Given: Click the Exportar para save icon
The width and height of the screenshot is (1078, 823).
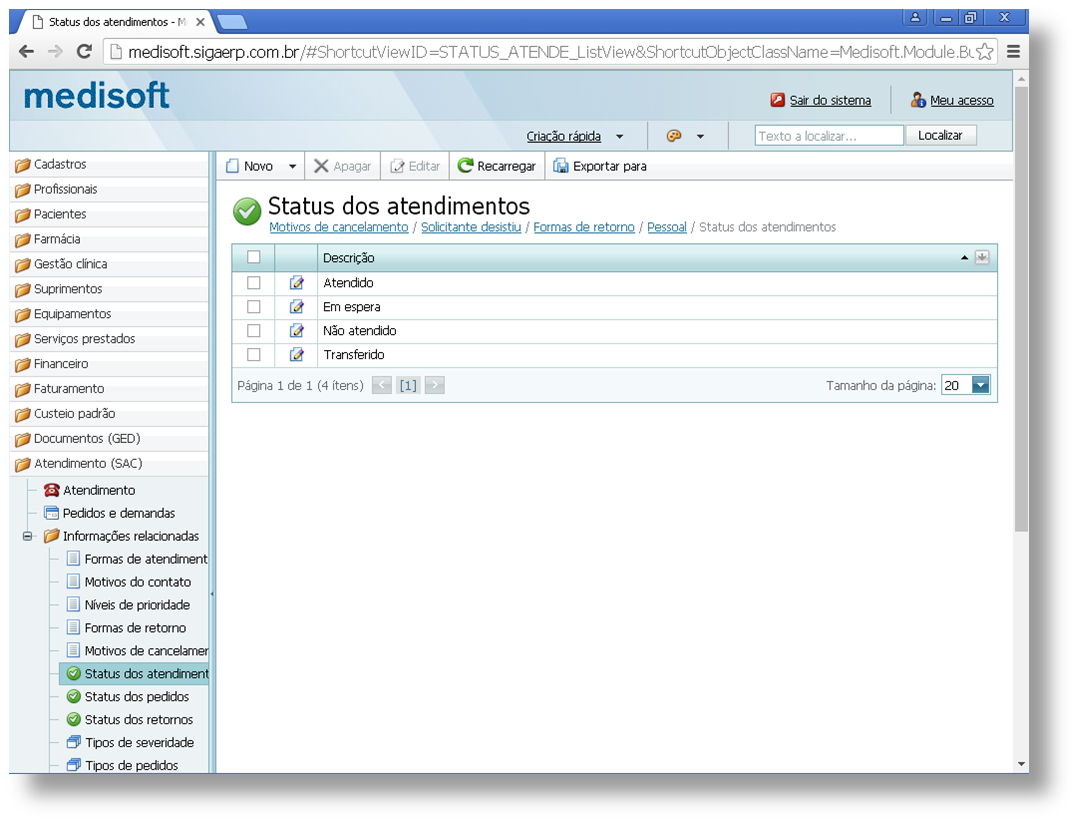Looking at the screenshot, I should (x=561, y=166).
